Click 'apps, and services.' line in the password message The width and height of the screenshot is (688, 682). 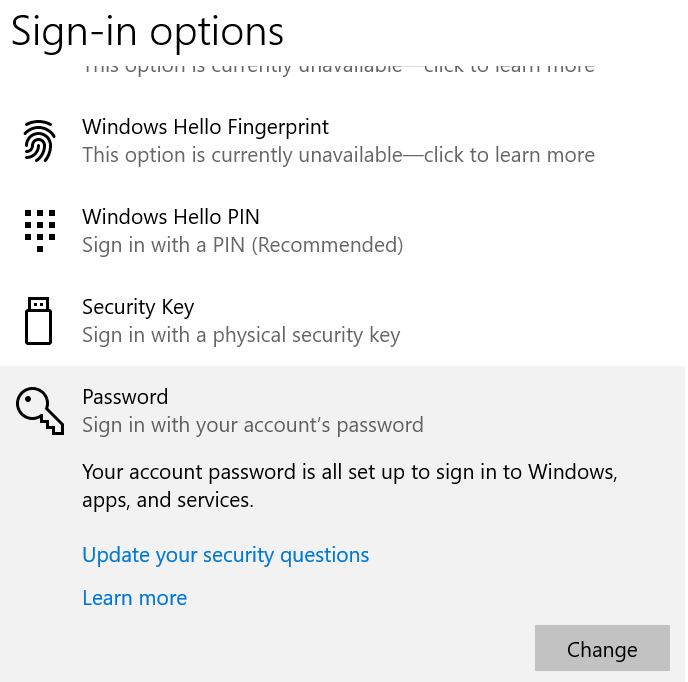click(x=167, y=500)
